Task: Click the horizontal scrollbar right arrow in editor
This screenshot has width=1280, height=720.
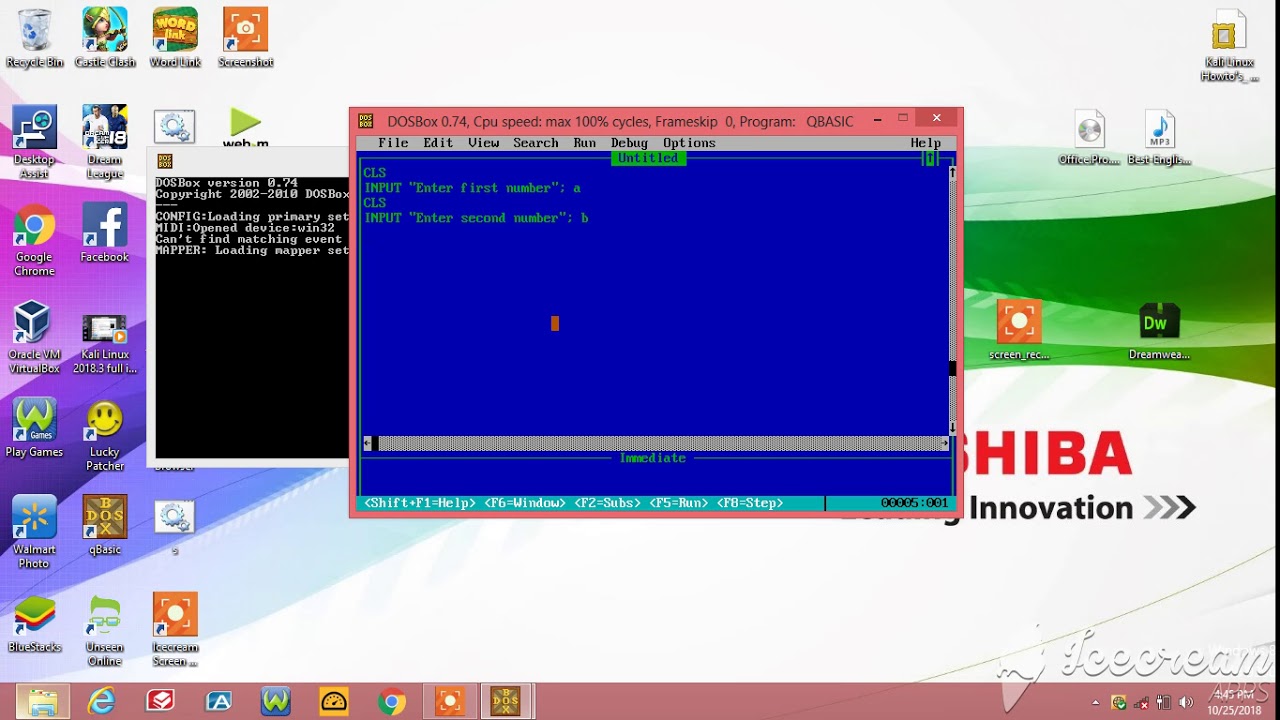Action: click(944, 443)
